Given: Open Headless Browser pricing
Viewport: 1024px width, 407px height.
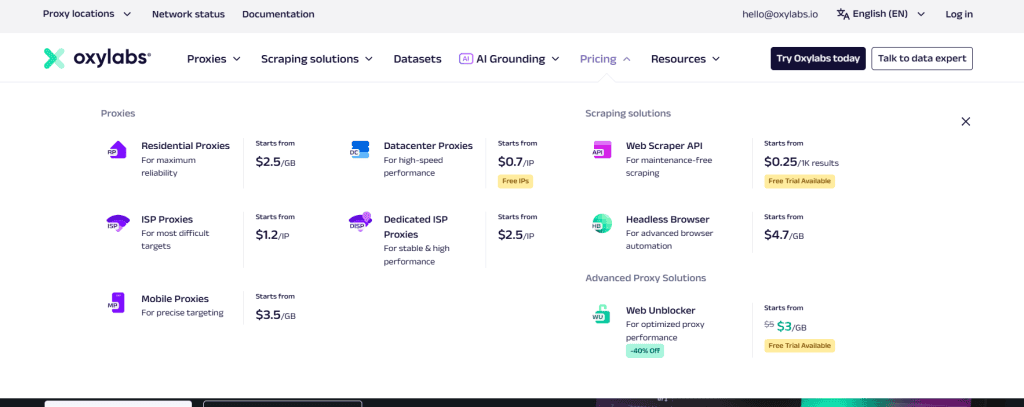Looking at the screenshot, I should (667, 220).
